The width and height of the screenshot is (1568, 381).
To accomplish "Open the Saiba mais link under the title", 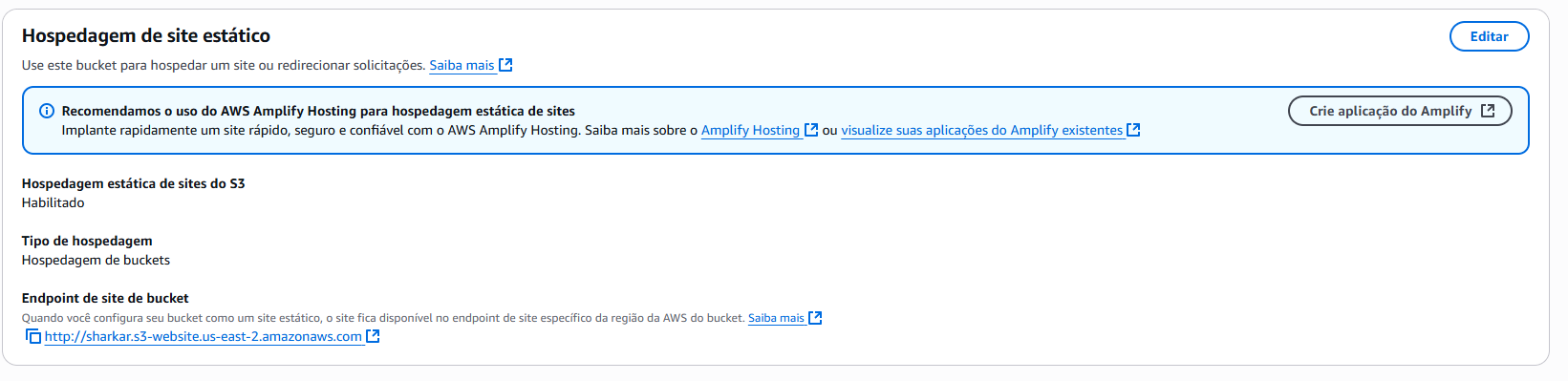I will 462,65.
